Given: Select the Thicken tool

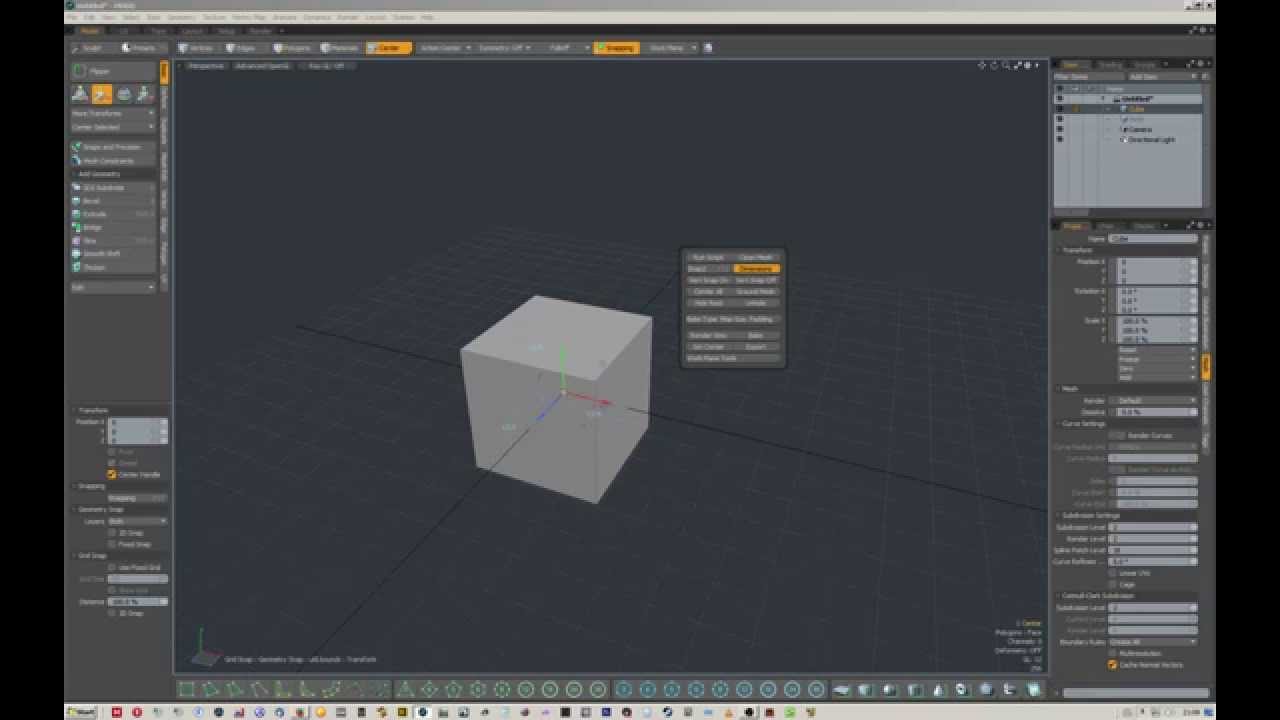Looking at the screenshot, I should pyautogui.click(x=113, y=267).
